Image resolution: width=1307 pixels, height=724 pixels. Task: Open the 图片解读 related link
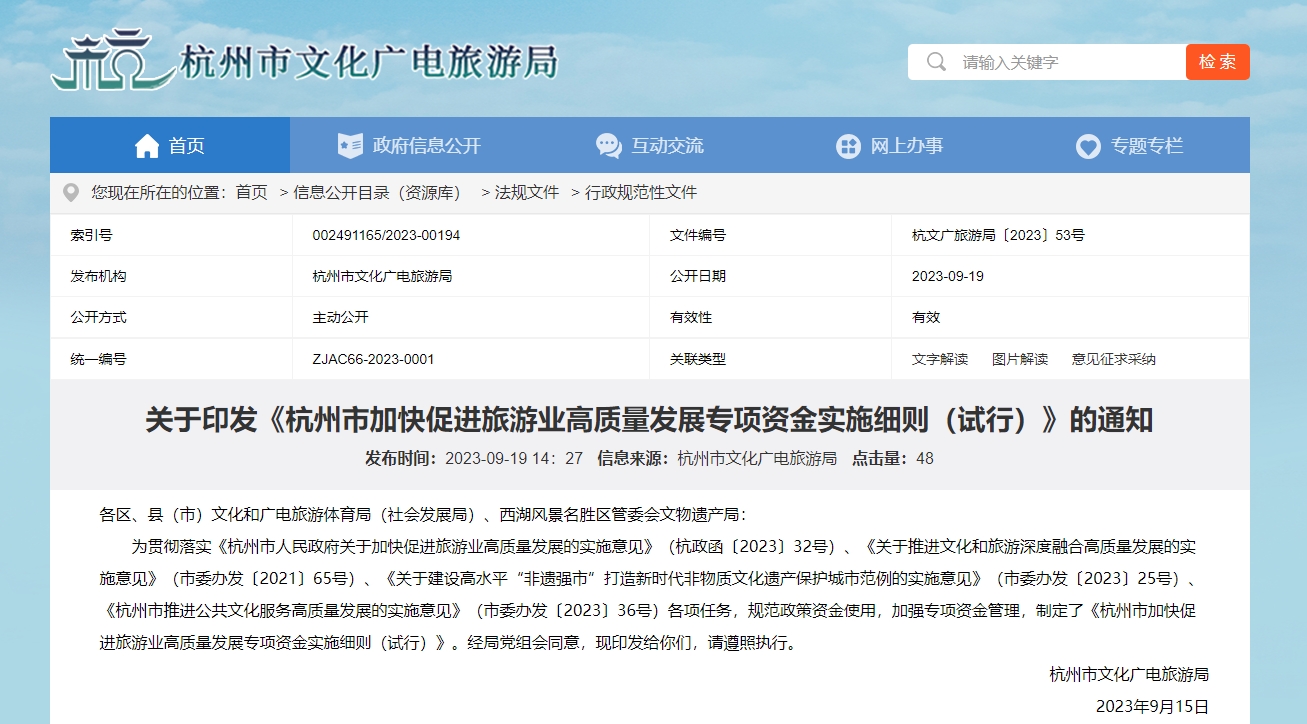click(1019, 359)
